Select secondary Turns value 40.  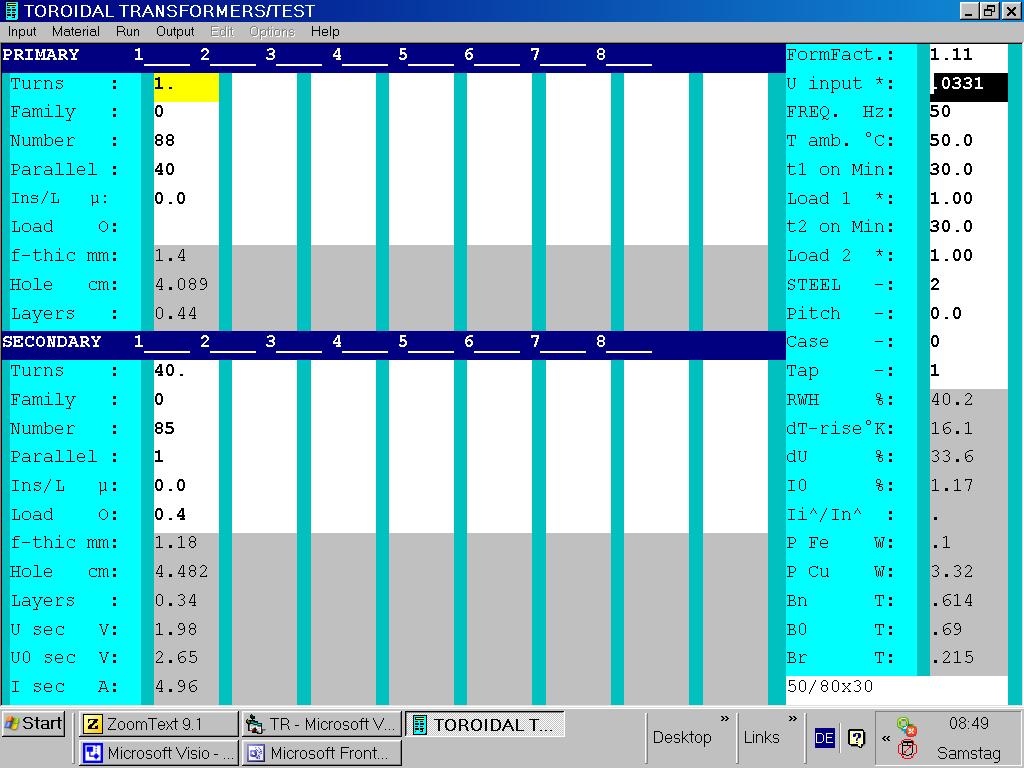pos(186,370)
